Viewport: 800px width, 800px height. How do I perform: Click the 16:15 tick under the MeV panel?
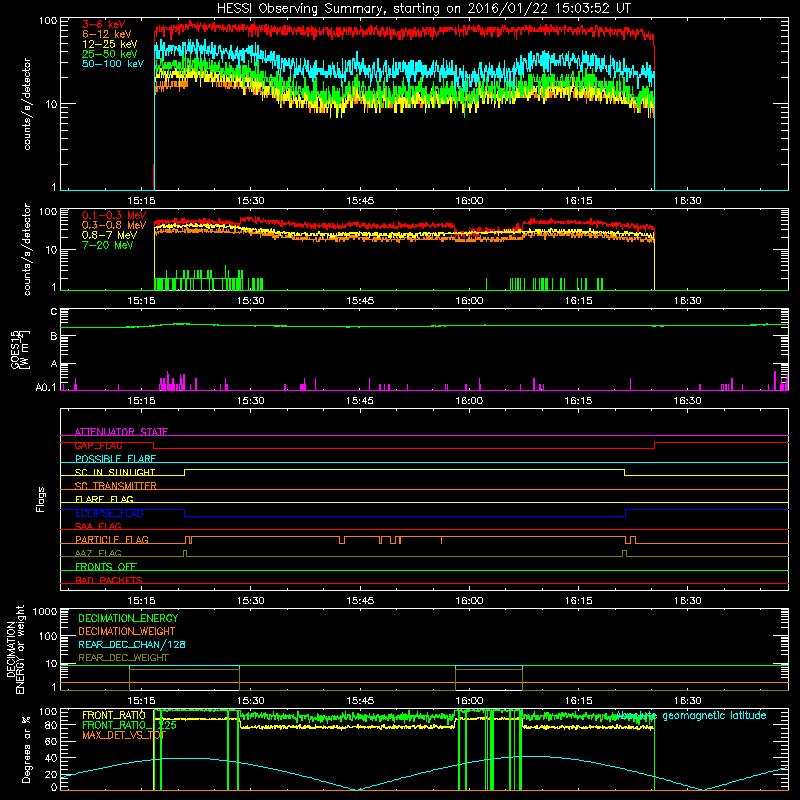578,301
